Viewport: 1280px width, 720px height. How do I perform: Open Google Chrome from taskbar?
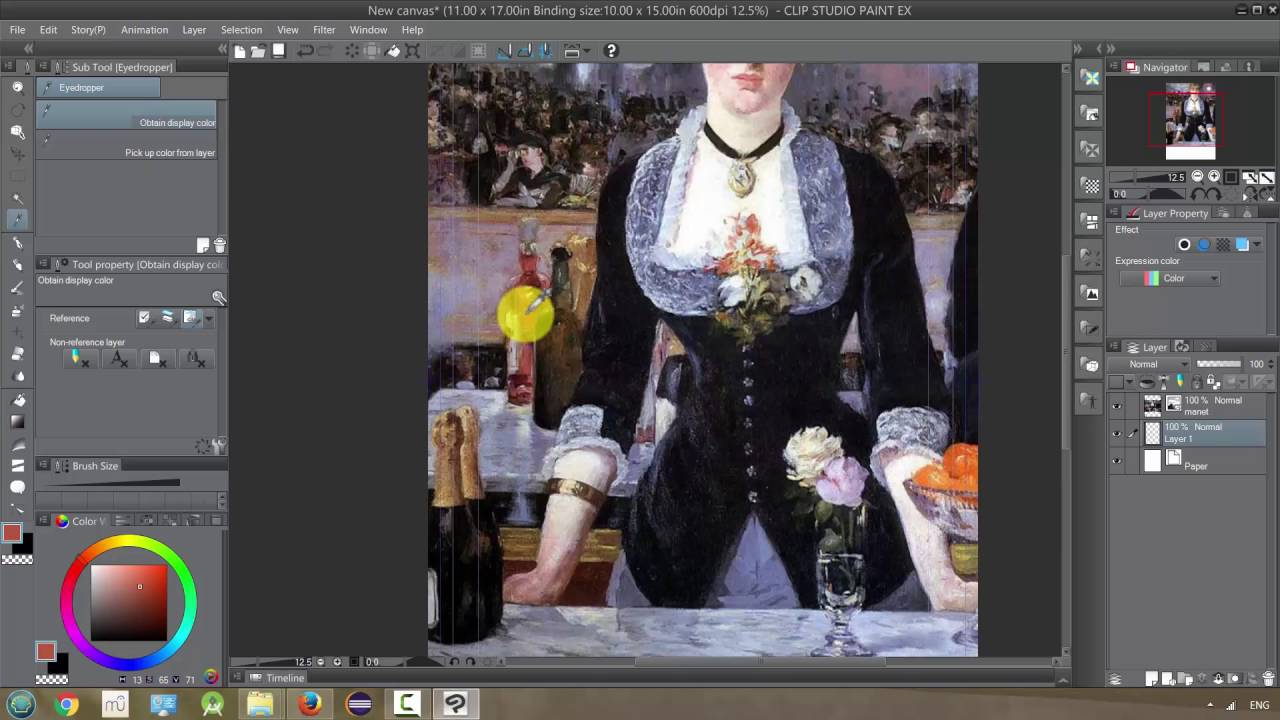[66, 705]
